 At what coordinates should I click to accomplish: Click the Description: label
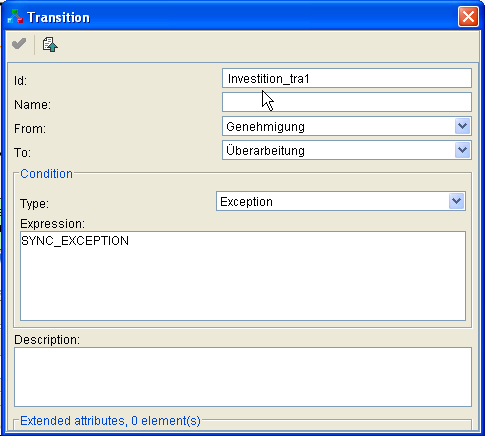47,340
